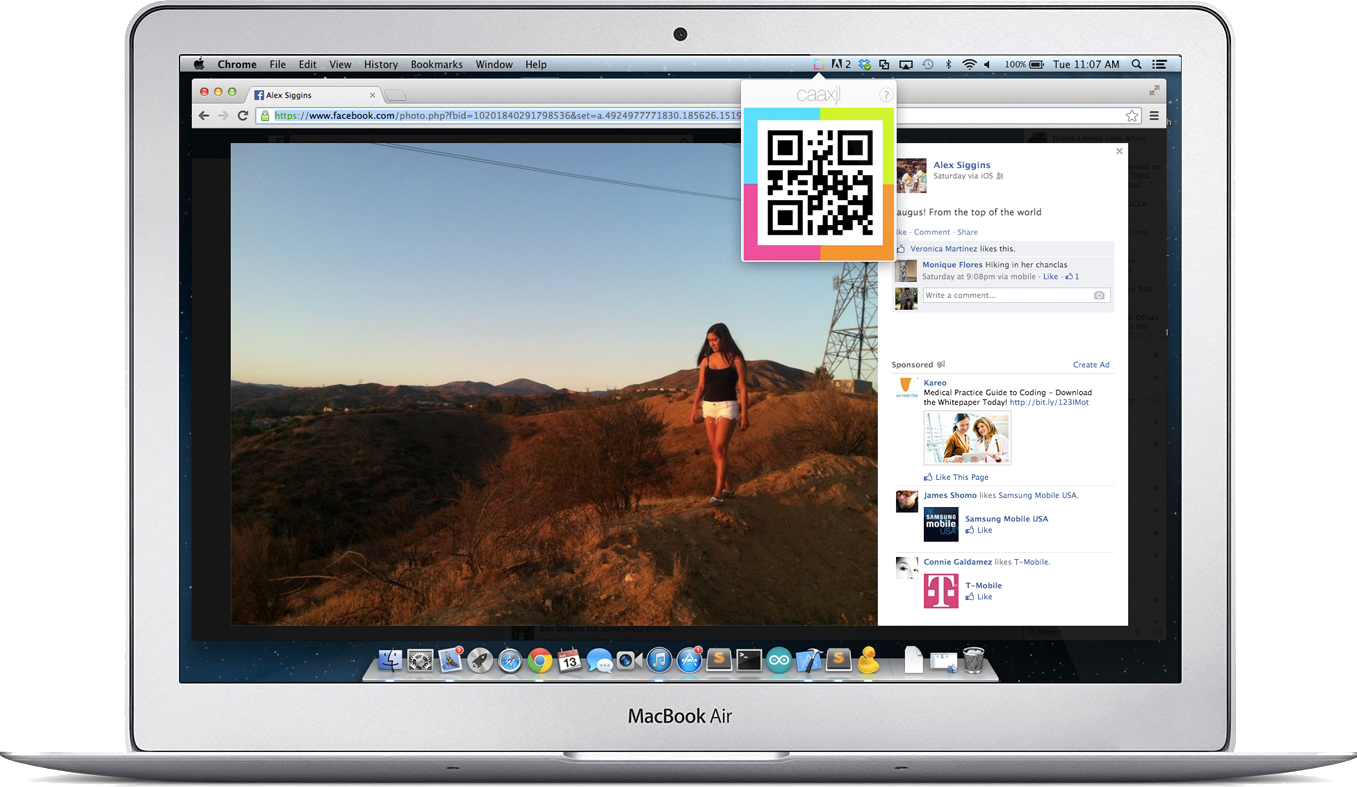Open the Bookmarks menu
This screenshot has width=1357, height=787.
(436, 64)
